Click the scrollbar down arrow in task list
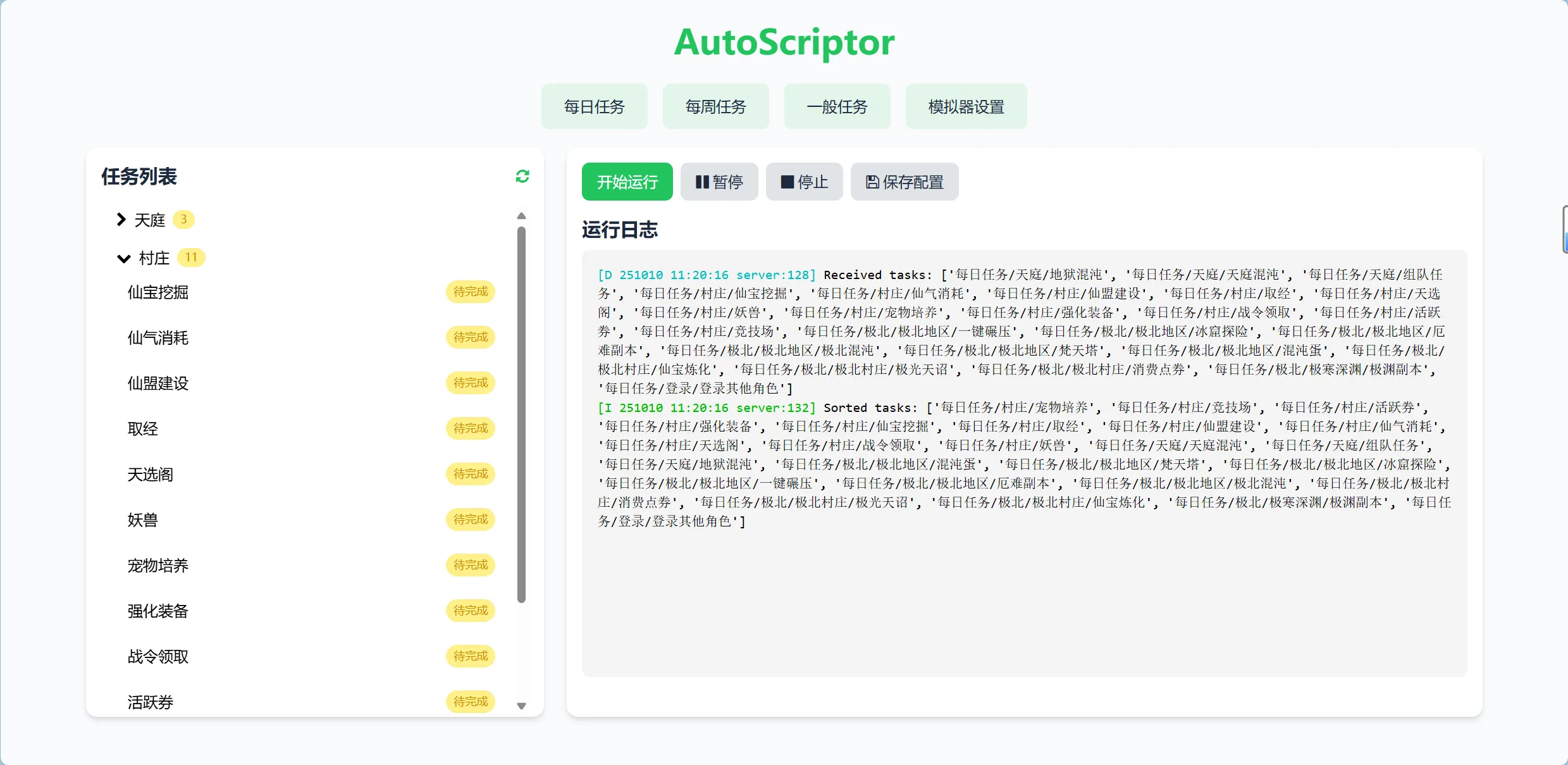Image resolution: width=1568 pixels, height=765 pixels. pos(521,706)
